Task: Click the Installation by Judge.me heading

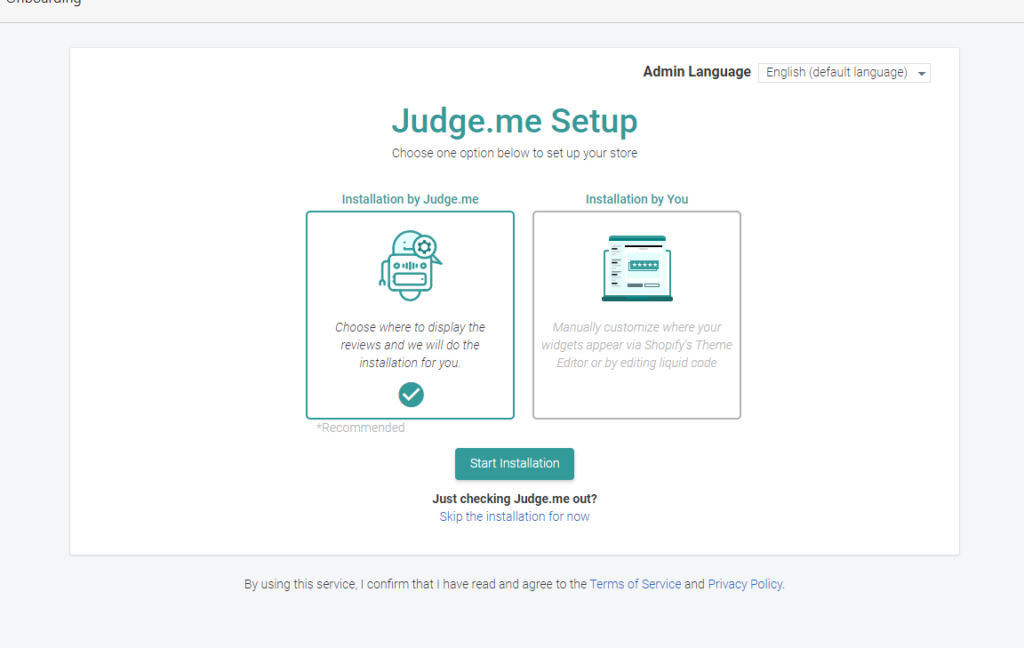Action: click(410, 199)
